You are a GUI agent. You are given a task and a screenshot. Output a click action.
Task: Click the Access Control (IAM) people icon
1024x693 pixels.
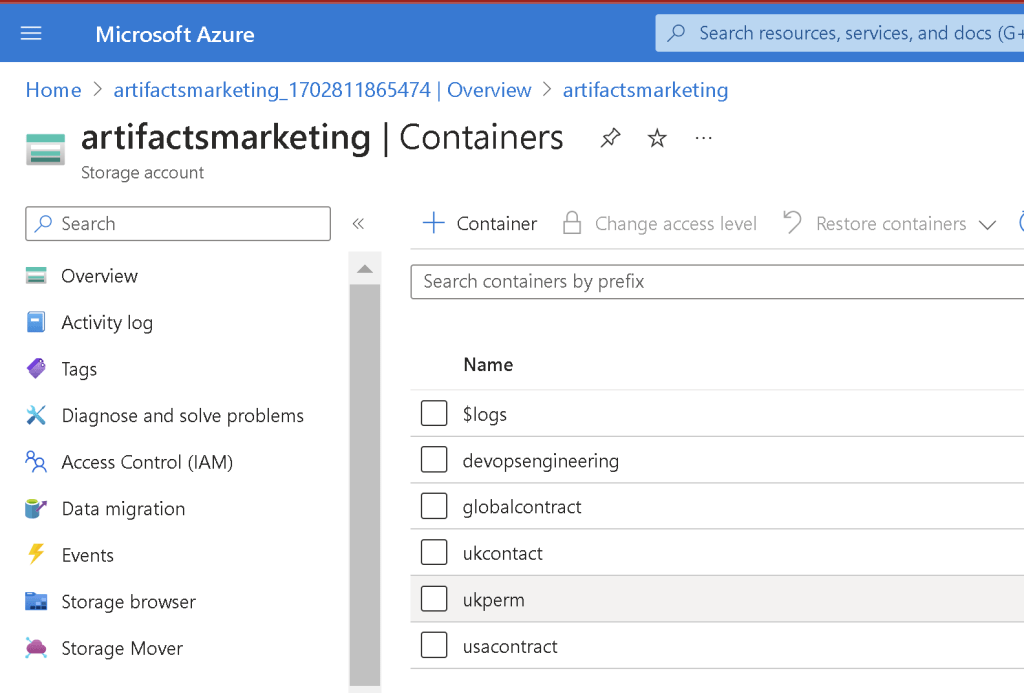coord(36,462)
